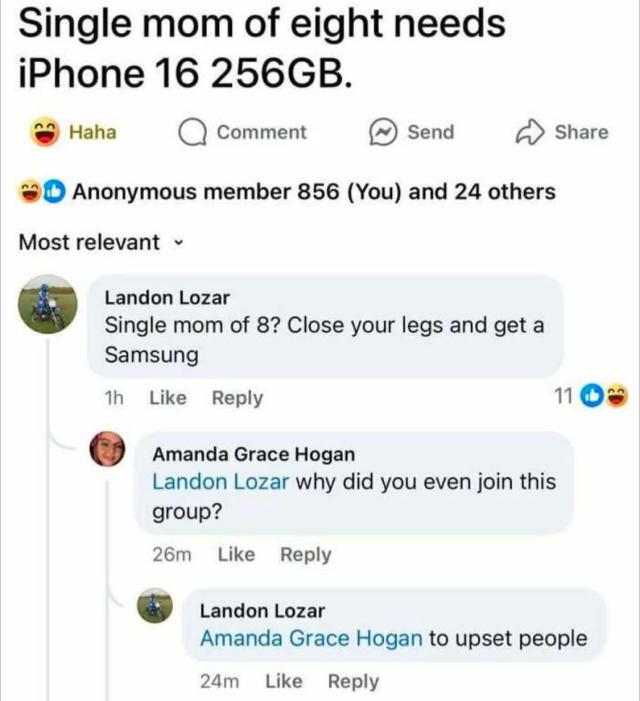Open reactions list via post's like icon
Image resolution: width=640 pixels, height=701 pixels.
click(x=54, y=192)
